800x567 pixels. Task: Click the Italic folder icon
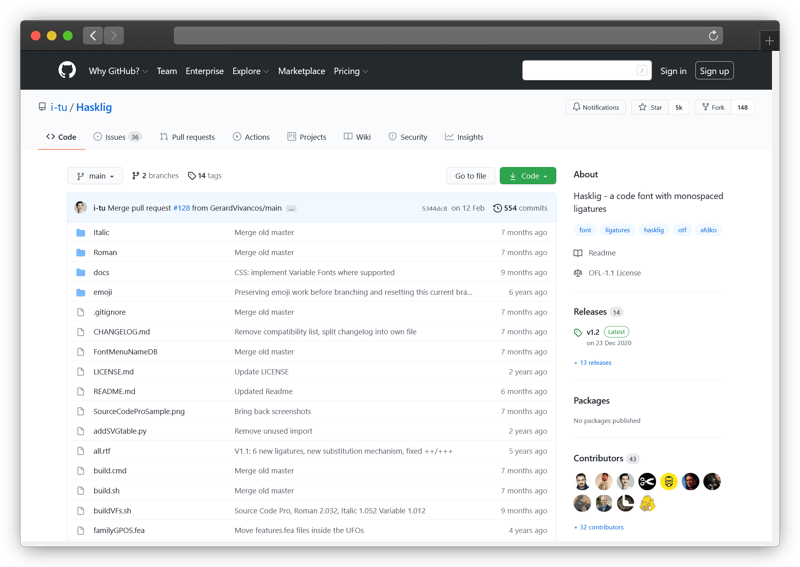tap(81, 233)
